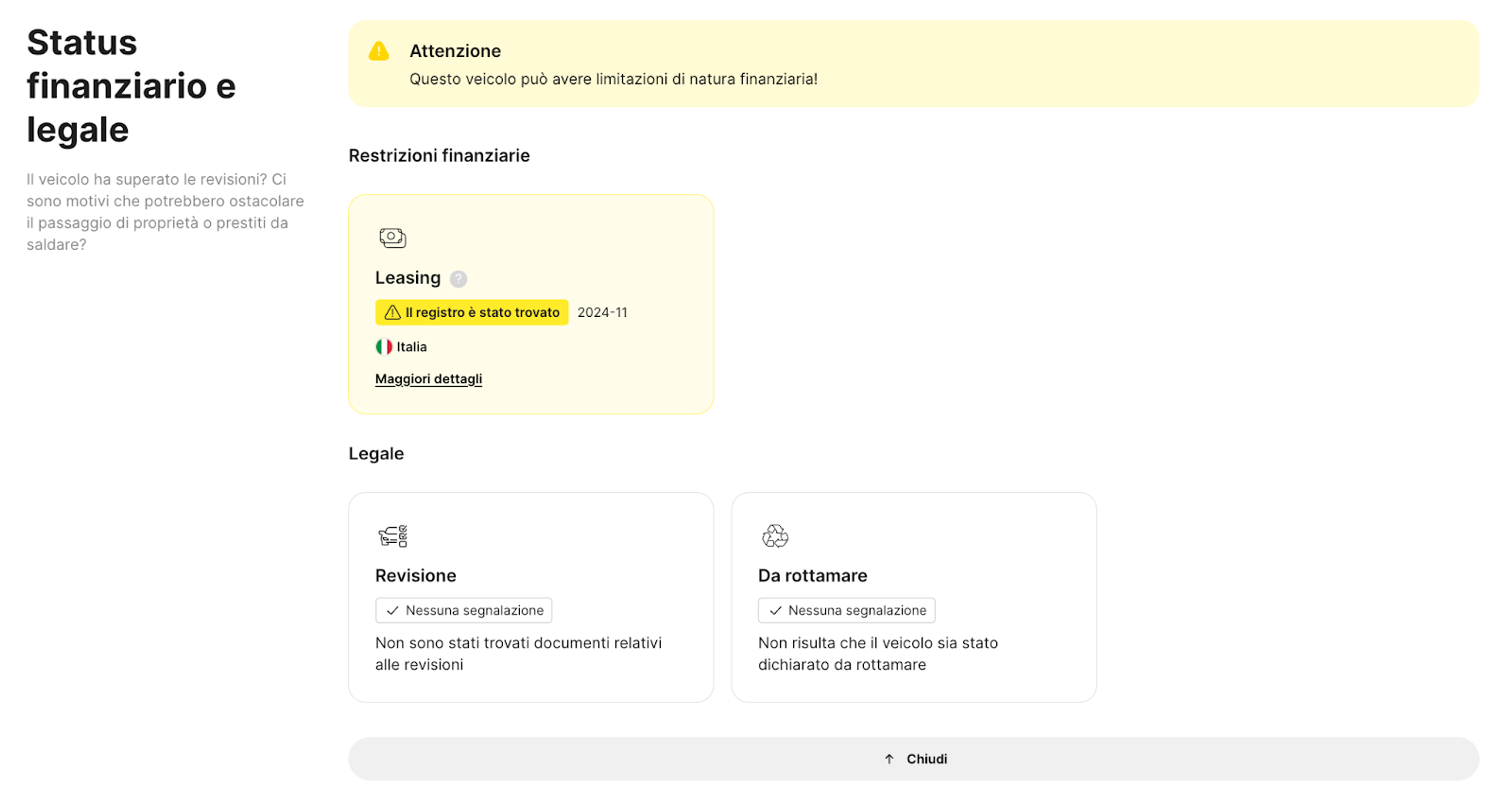Click the up arrow beside Chiudi
This screenshot has height=799, width=1512.
click(889, 759)
